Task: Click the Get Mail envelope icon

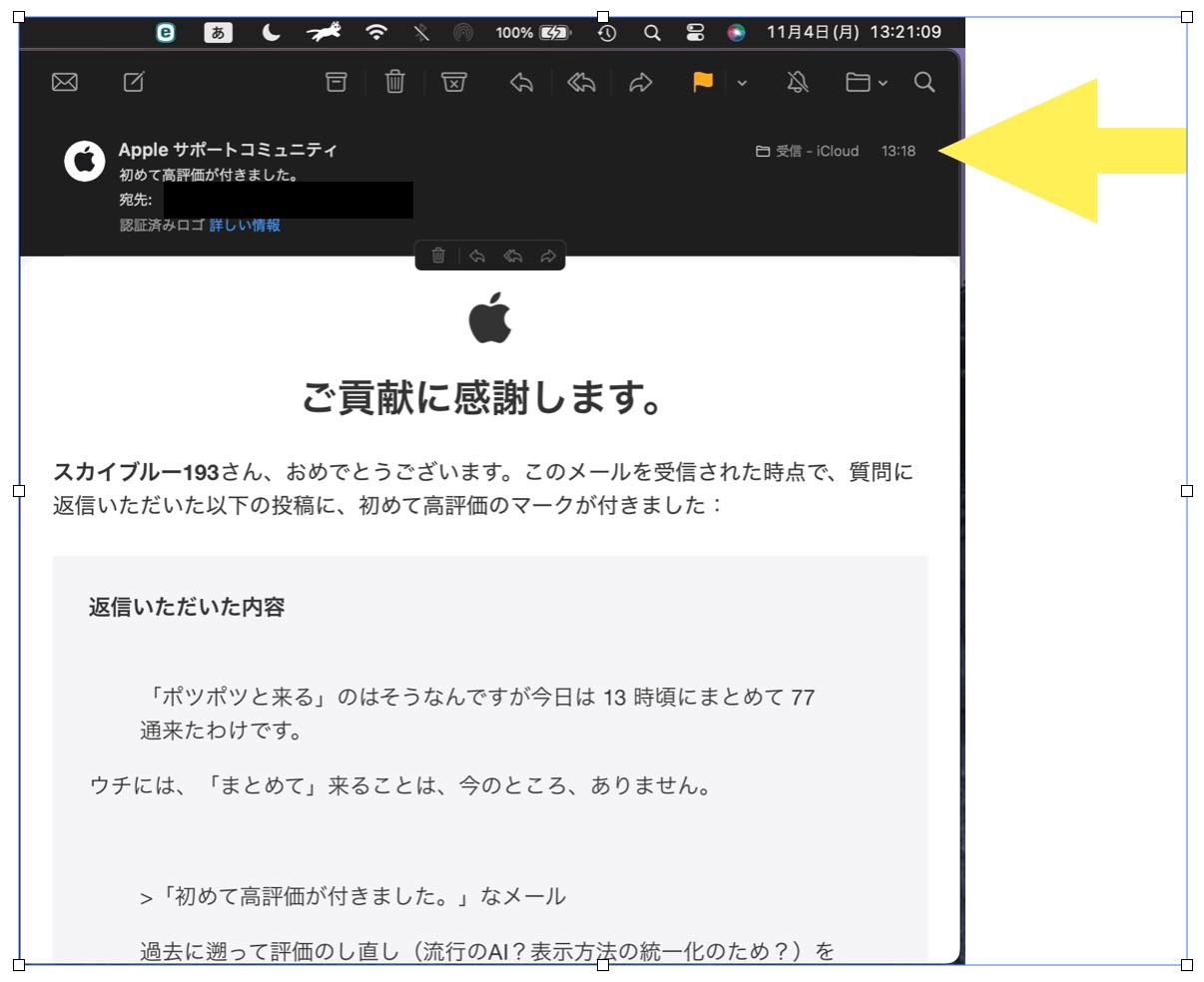Action: 65,83
